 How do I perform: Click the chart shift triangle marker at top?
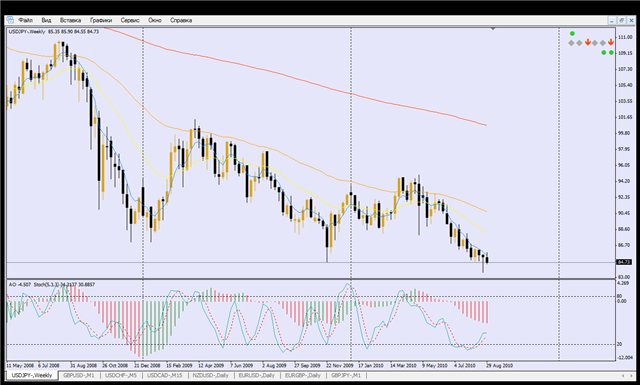[493, 29]
